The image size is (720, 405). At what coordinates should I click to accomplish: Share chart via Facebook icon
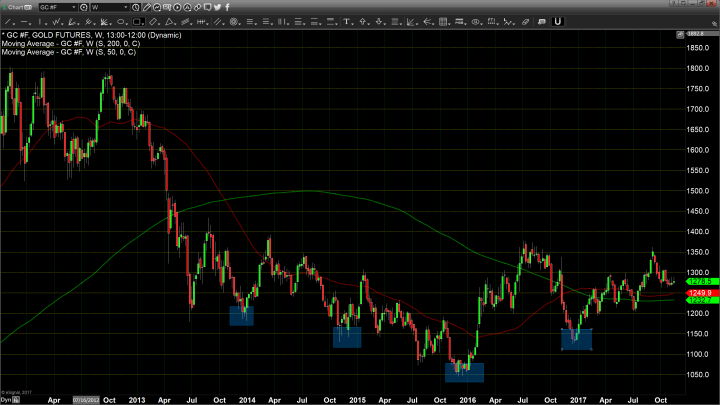point(228,7)
